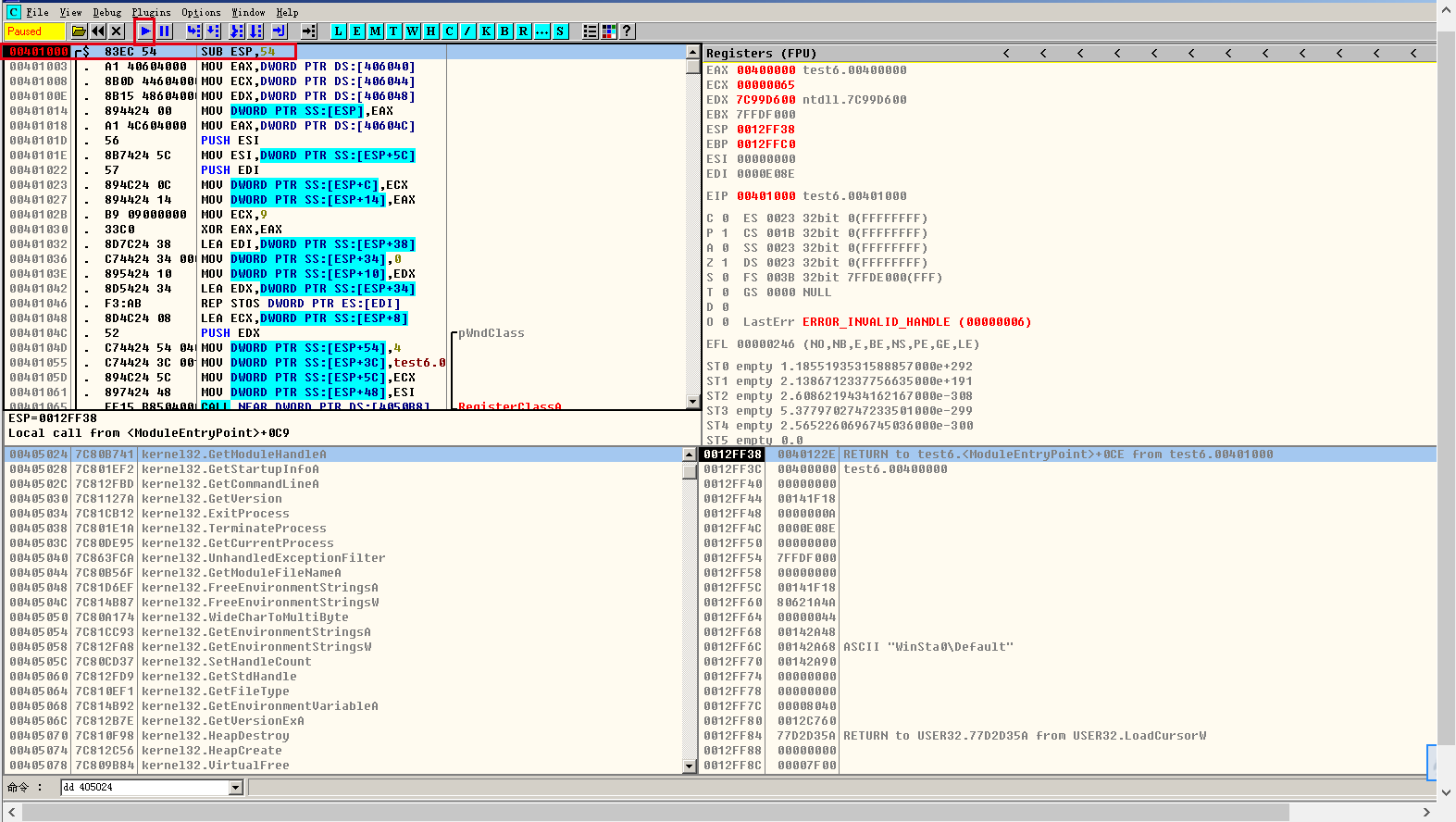Click the question mark help icon
This screenshot has height=822, width=1456.
[627, 31]
